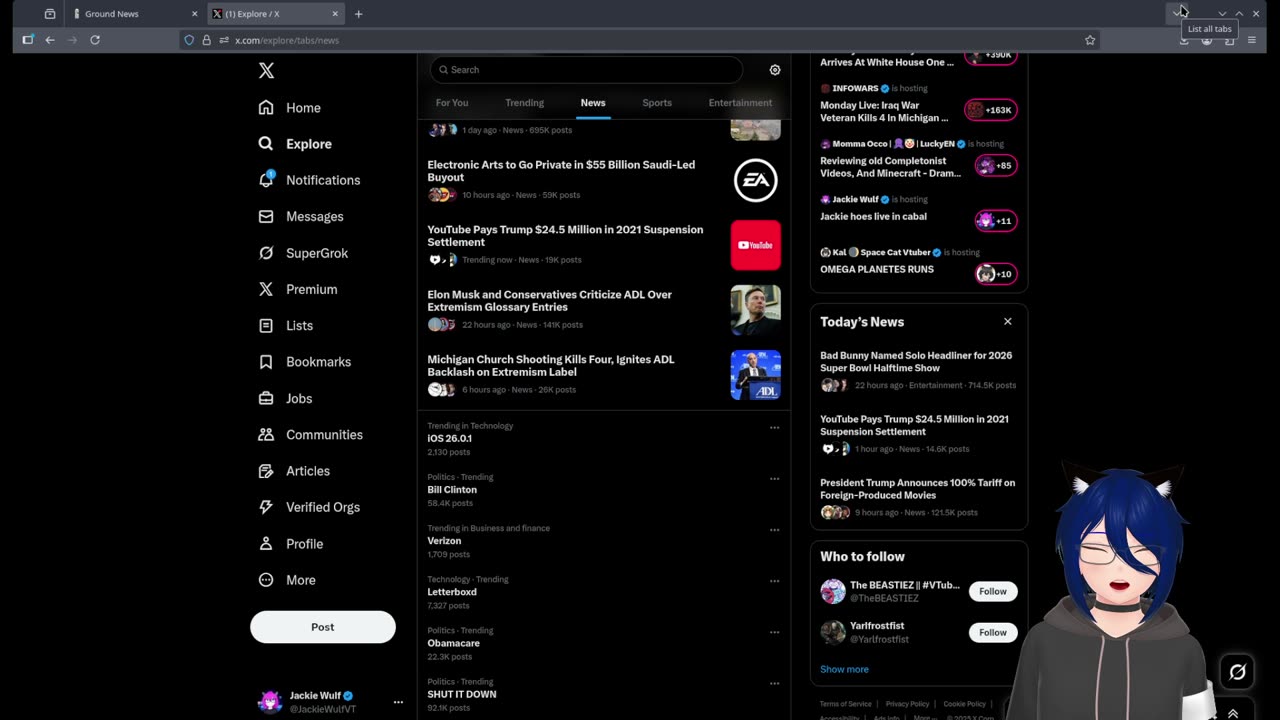Open options for SHUT IT DOWN trend
Screen dimensions: 1280x720
(774, 683)
